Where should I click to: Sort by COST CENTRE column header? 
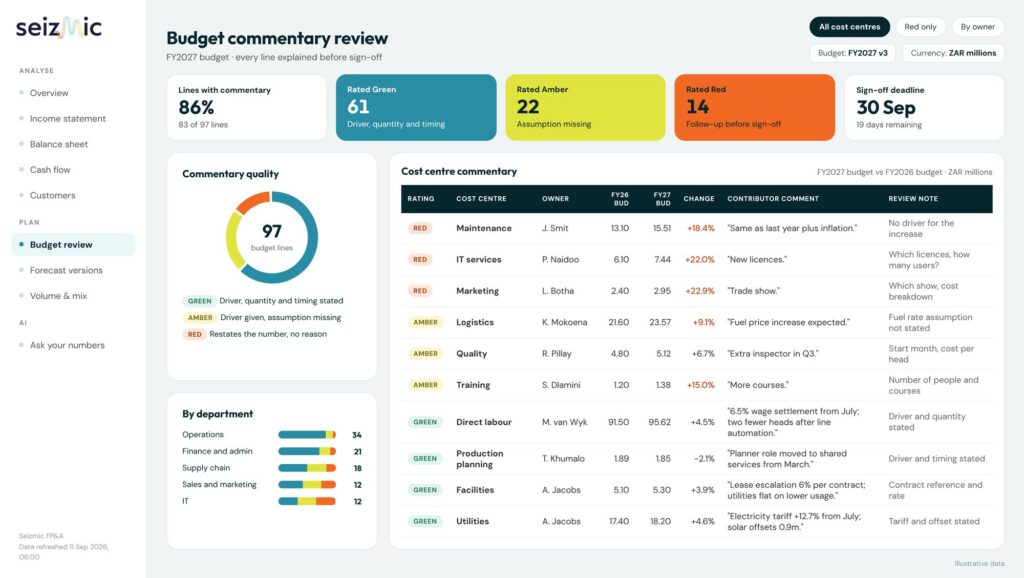(x=481, y=199)
